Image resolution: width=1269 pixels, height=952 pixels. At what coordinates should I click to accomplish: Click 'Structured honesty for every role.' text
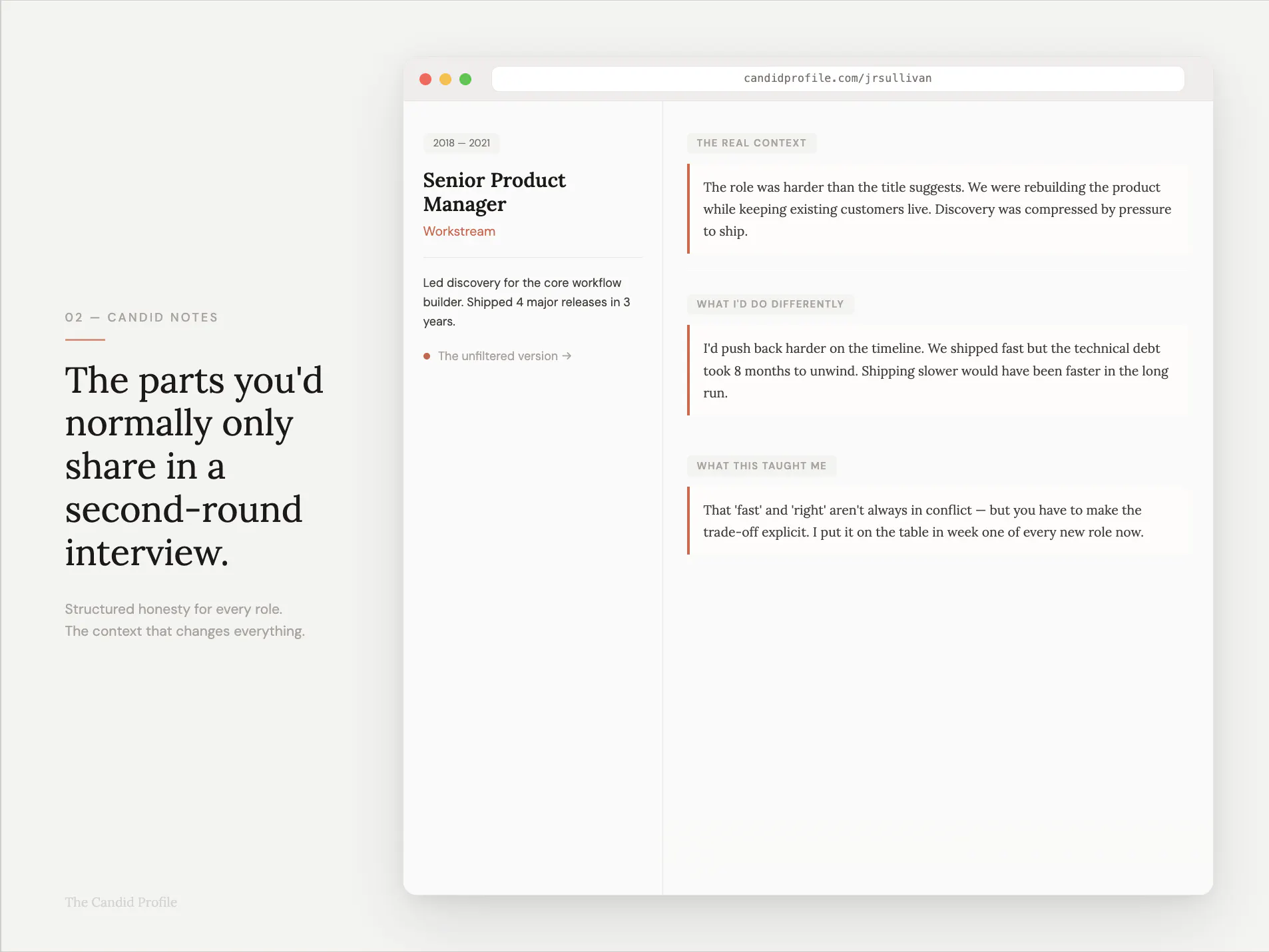coord(174,609)
